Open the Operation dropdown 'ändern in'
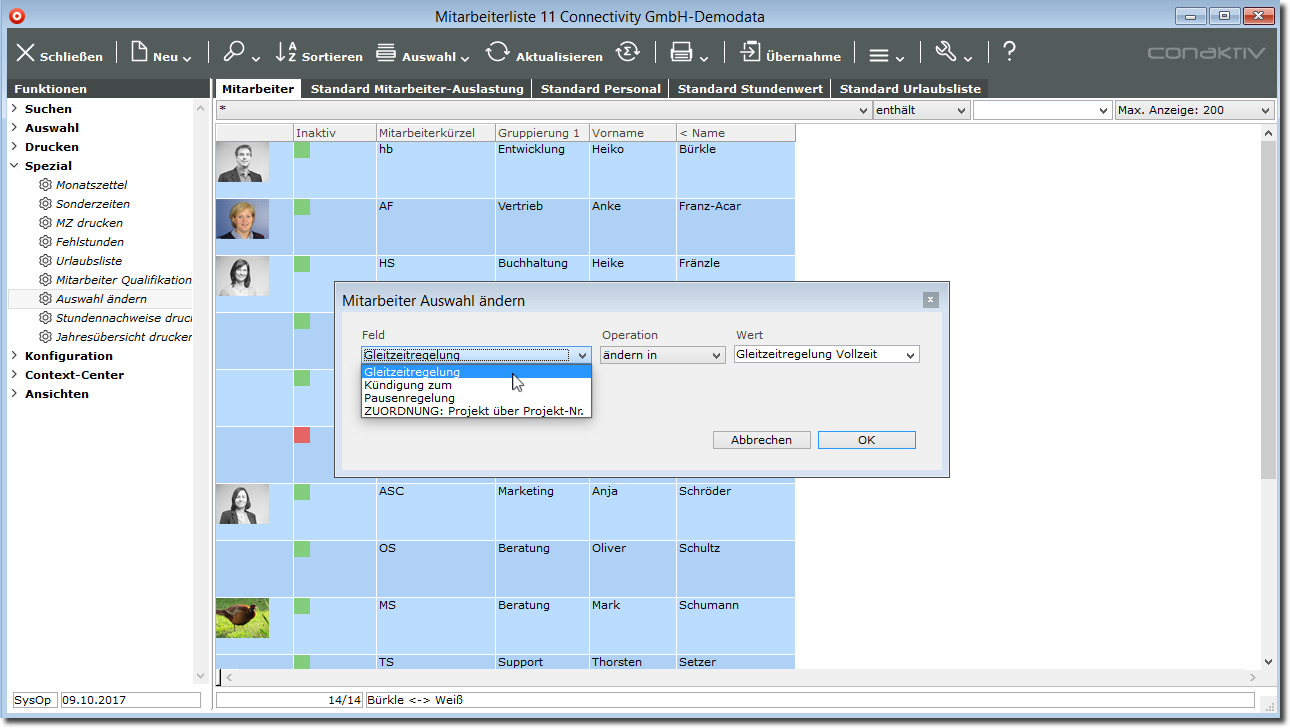Viewport: 1290px width, 728px height. (x=662, y=355)
